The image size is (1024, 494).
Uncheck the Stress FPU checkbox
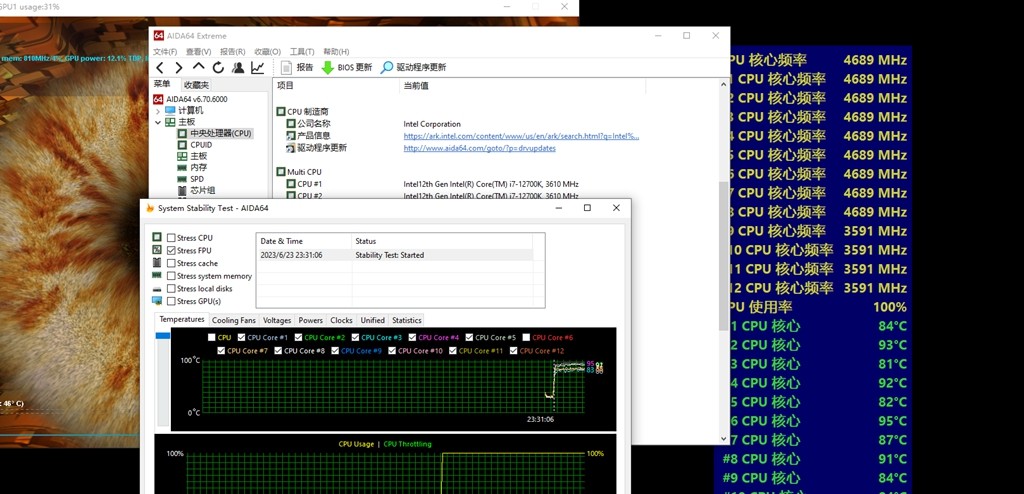click(x=171, y=251)
